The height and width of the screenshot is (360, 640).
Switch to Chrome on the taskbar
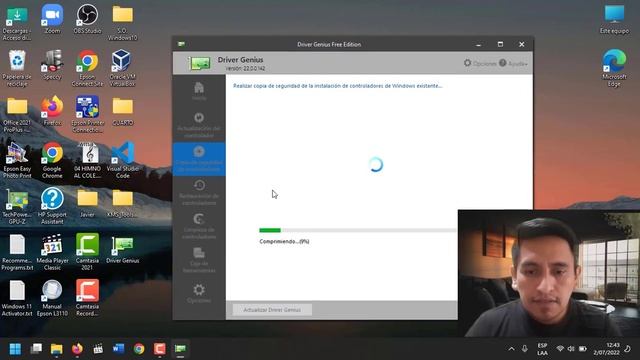click(139, 349)
